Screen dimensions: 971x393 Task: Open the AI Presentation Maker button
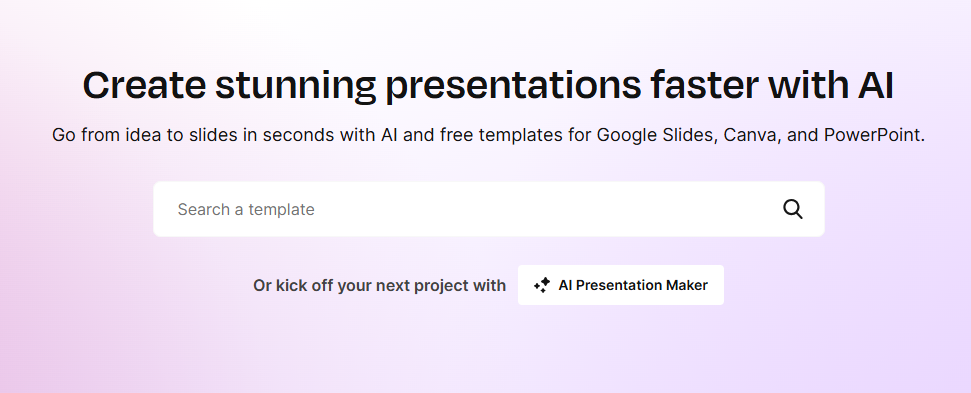[x=620, y=285]
